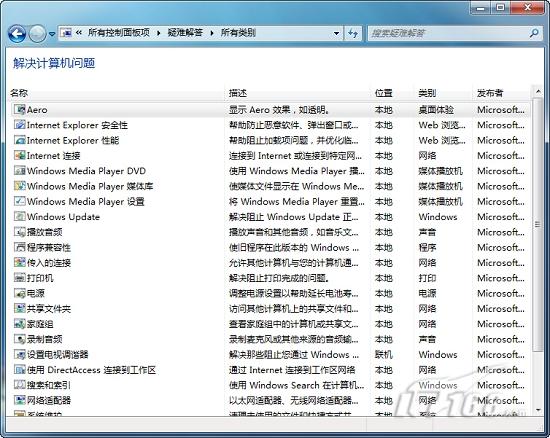The image size is (550, 438).
Task: Click the 共享文件夹 icon
Action: click(x=20, y=309)
